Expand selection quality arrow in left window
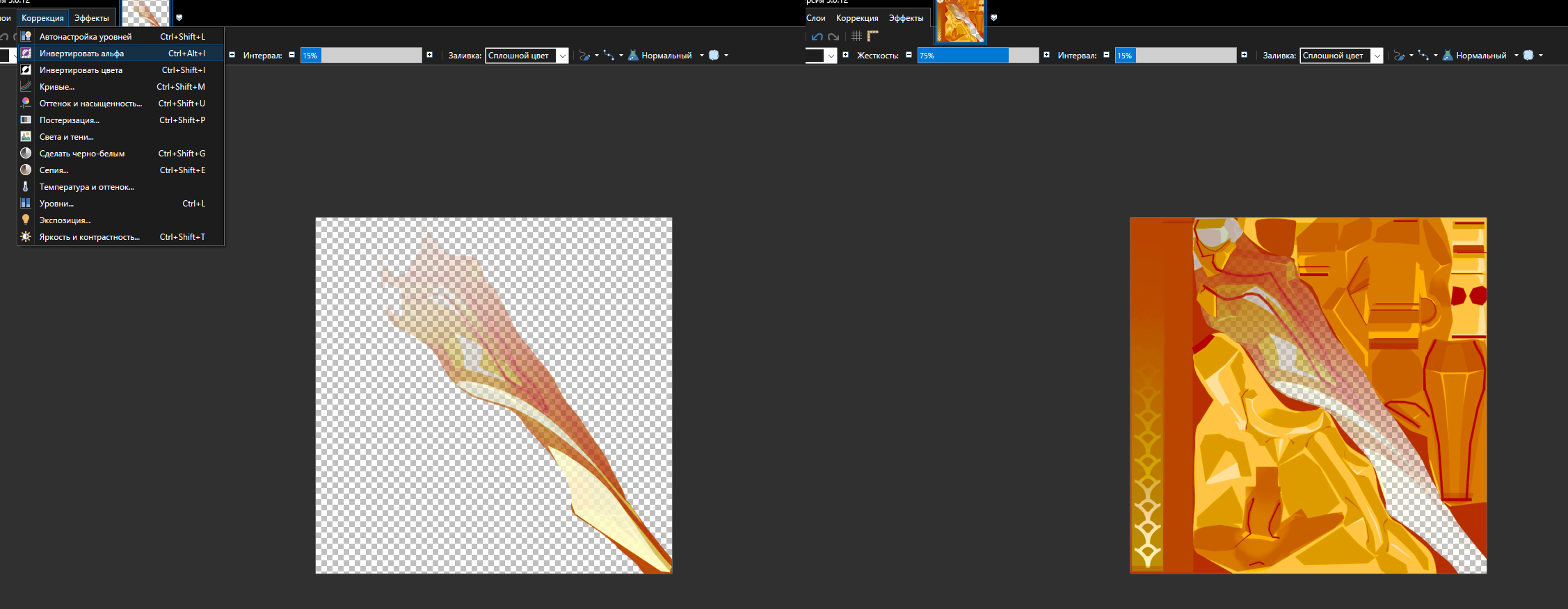1568x609 pixels. click(x=726, y=56)
